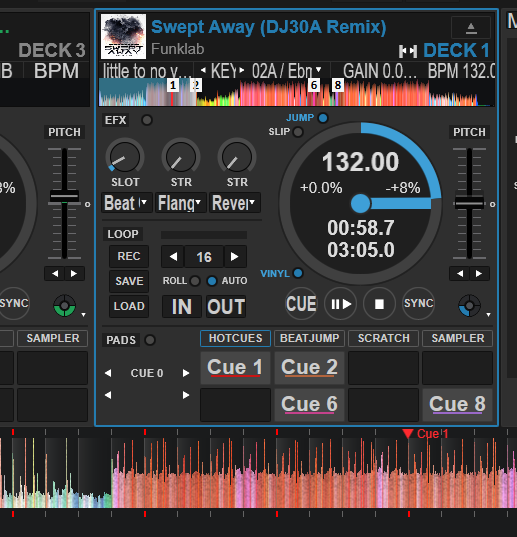This screenshot has height=537, width=517.
Task: Click the SAVE loop button
Action: click(x=129, y=281)
